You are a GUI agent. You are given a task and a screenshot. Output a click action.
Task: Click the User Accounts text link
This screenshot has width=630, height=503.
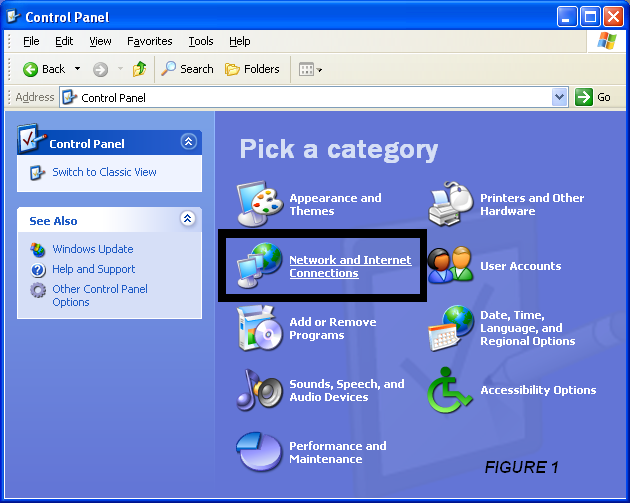(x=521, y=266)
